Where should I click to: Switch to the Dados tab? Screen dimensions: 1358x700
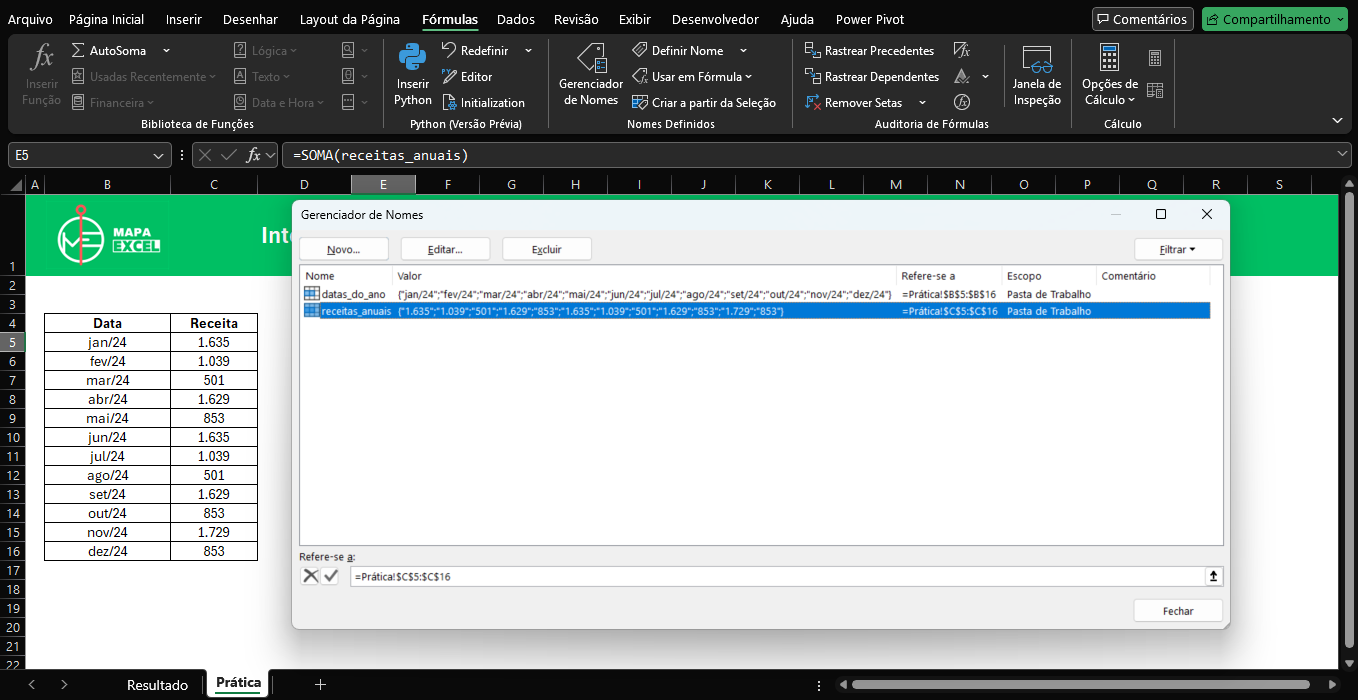point(516,19)
